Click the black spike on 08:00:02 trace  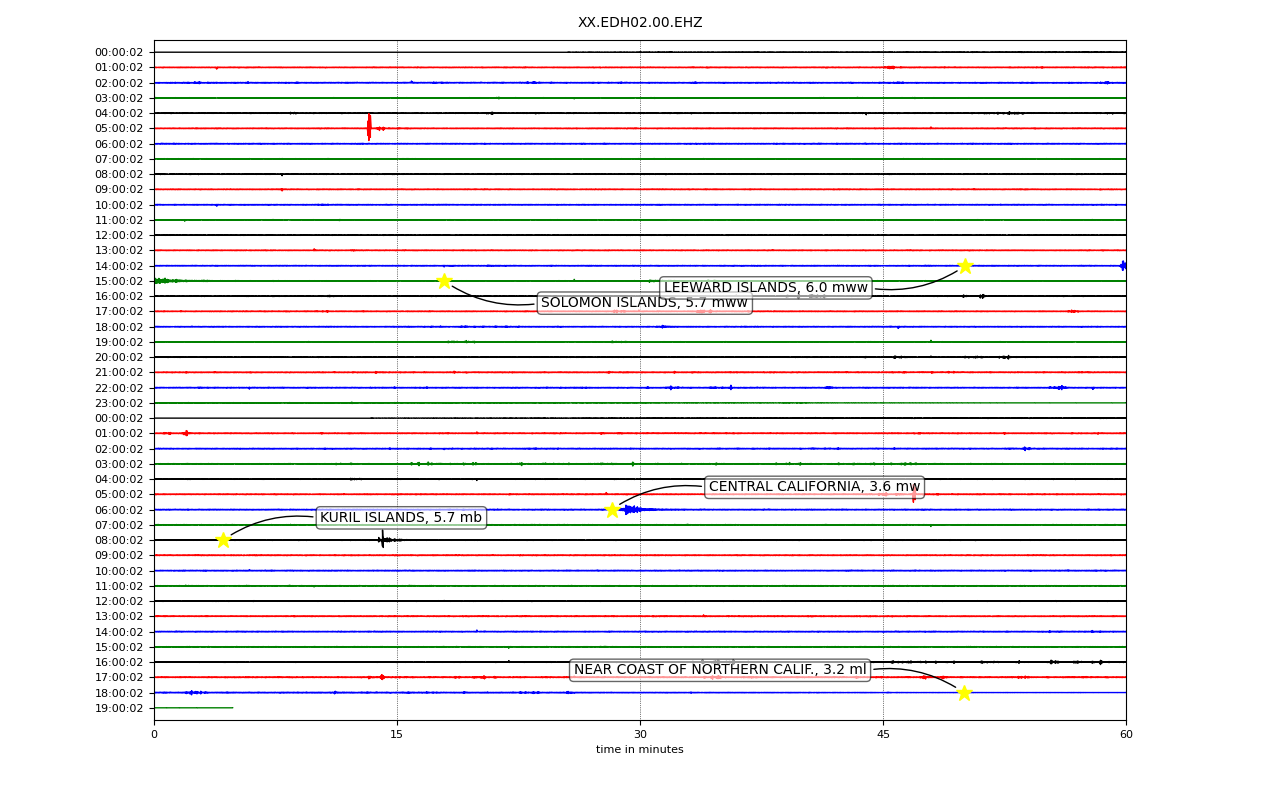tap(382, 540)
